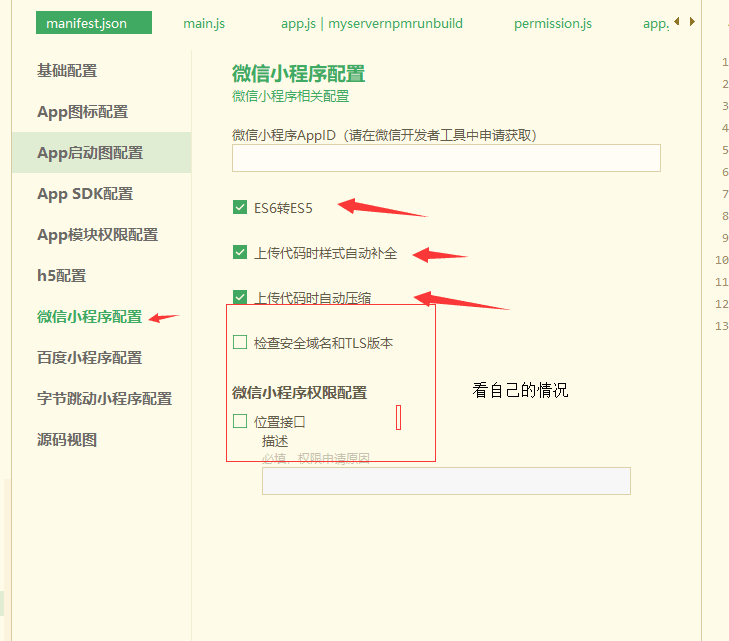Open 百度小程序配置 section
Screen dimensions: 729x641
(89, 357)
